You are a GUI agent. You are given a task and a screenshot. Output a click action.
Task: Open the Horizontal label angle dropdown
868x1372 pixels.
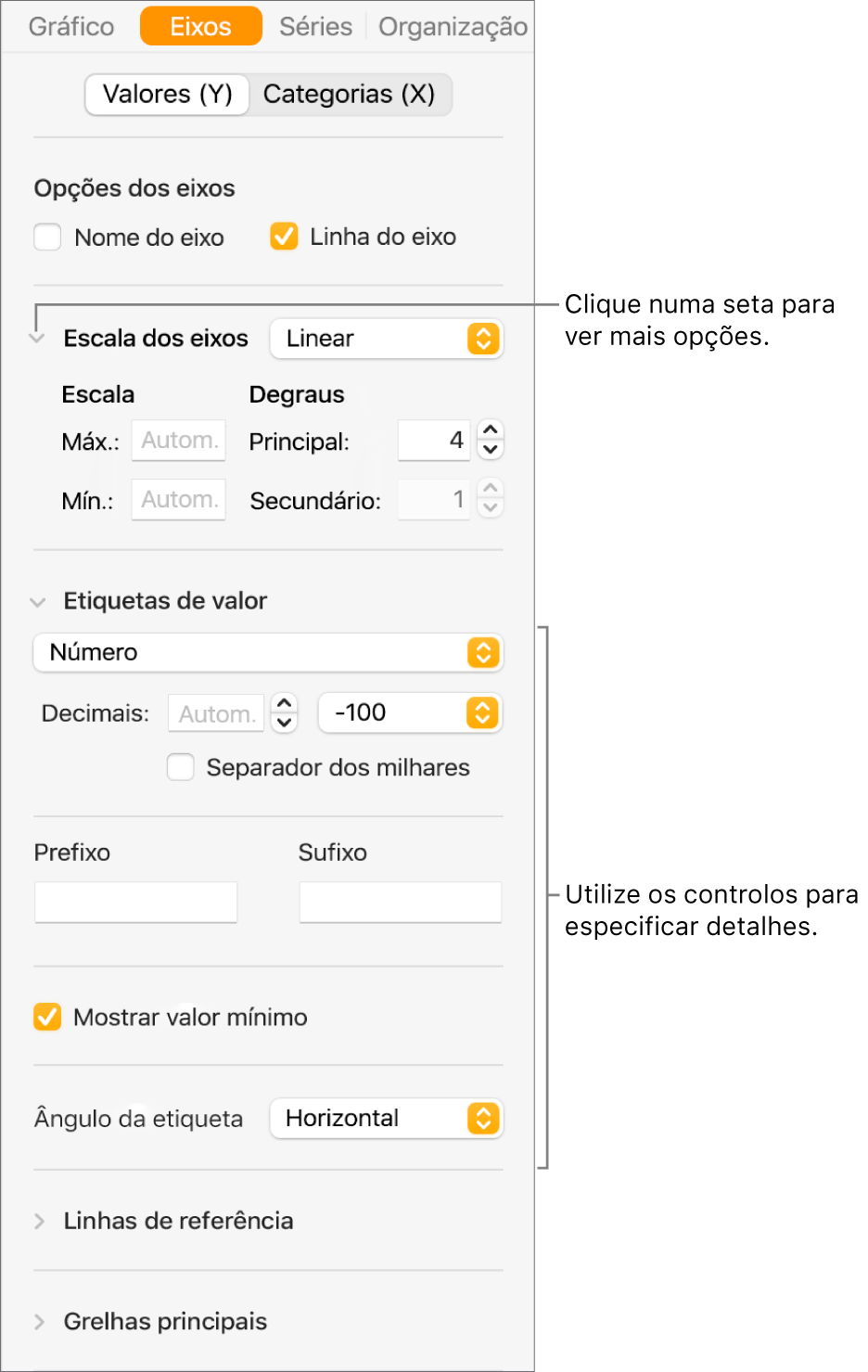click(x=386, y=1119)
